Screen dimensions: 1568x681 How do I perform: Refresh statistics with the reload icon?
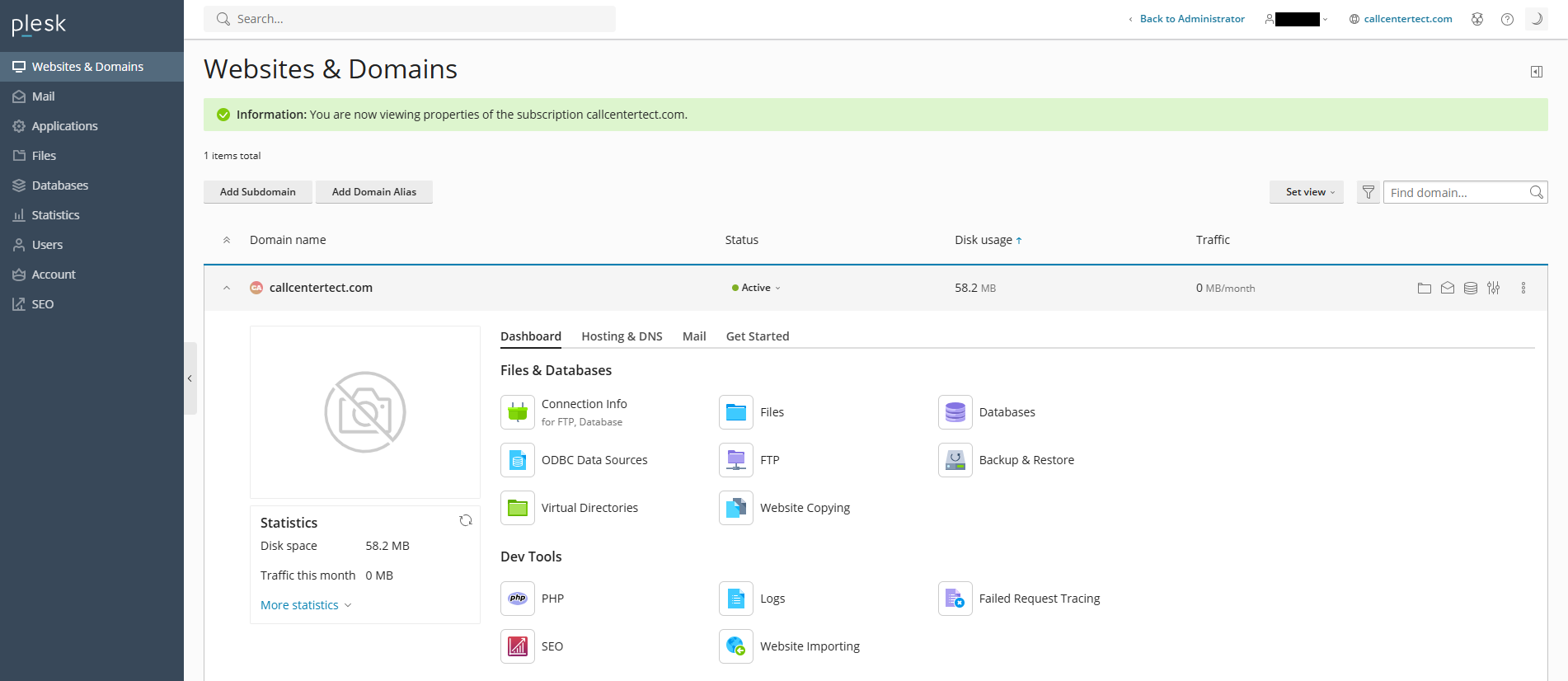coord(466,520)
